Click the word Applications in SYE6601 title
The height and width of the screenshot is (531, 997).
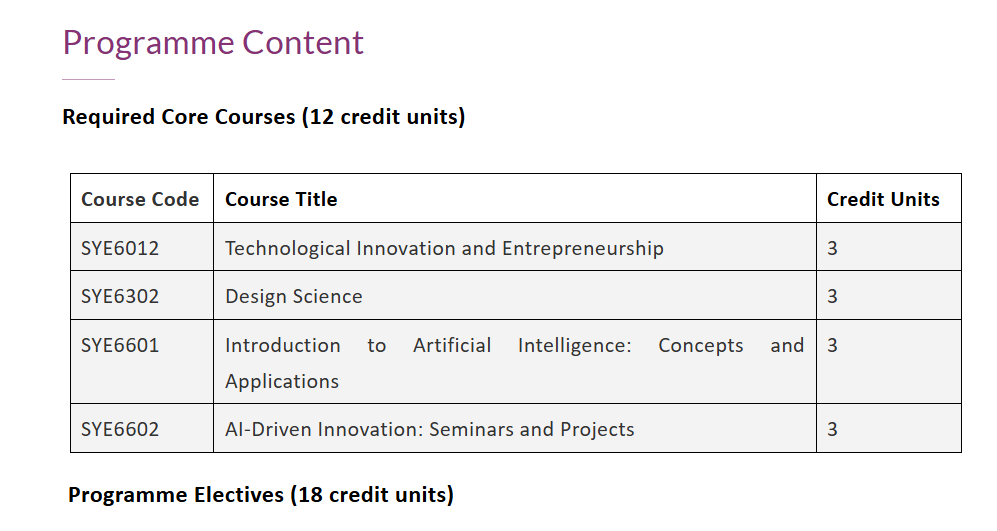point(282,382)
